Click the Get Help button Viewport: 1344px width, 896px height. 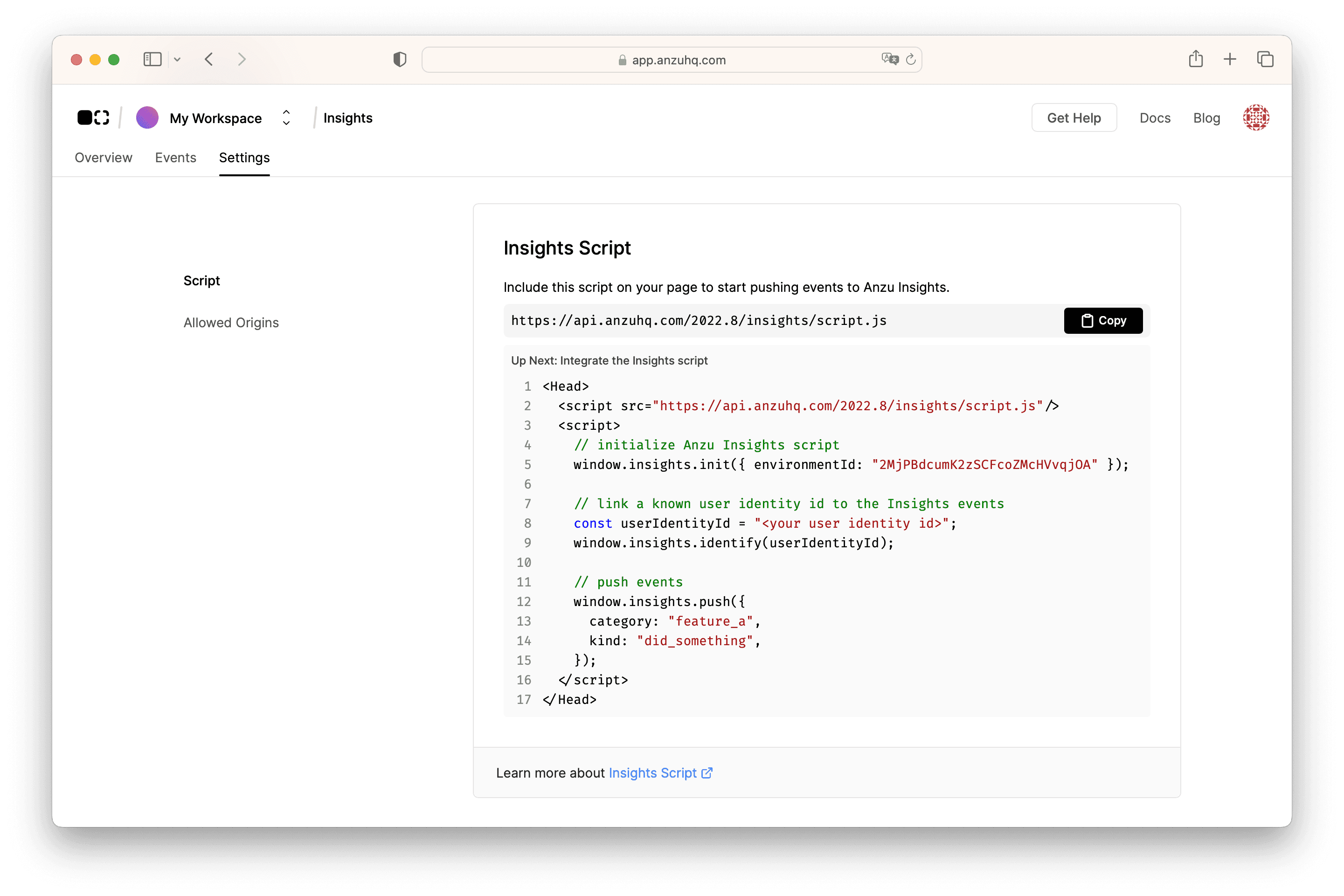[1074, 118]
